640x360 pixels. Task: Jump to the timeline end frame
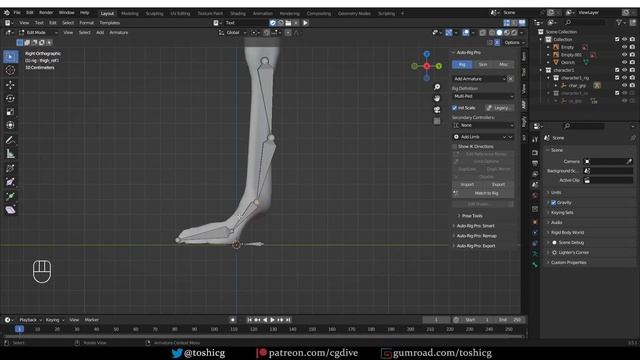pyautogui.click(x=288, y=320)
